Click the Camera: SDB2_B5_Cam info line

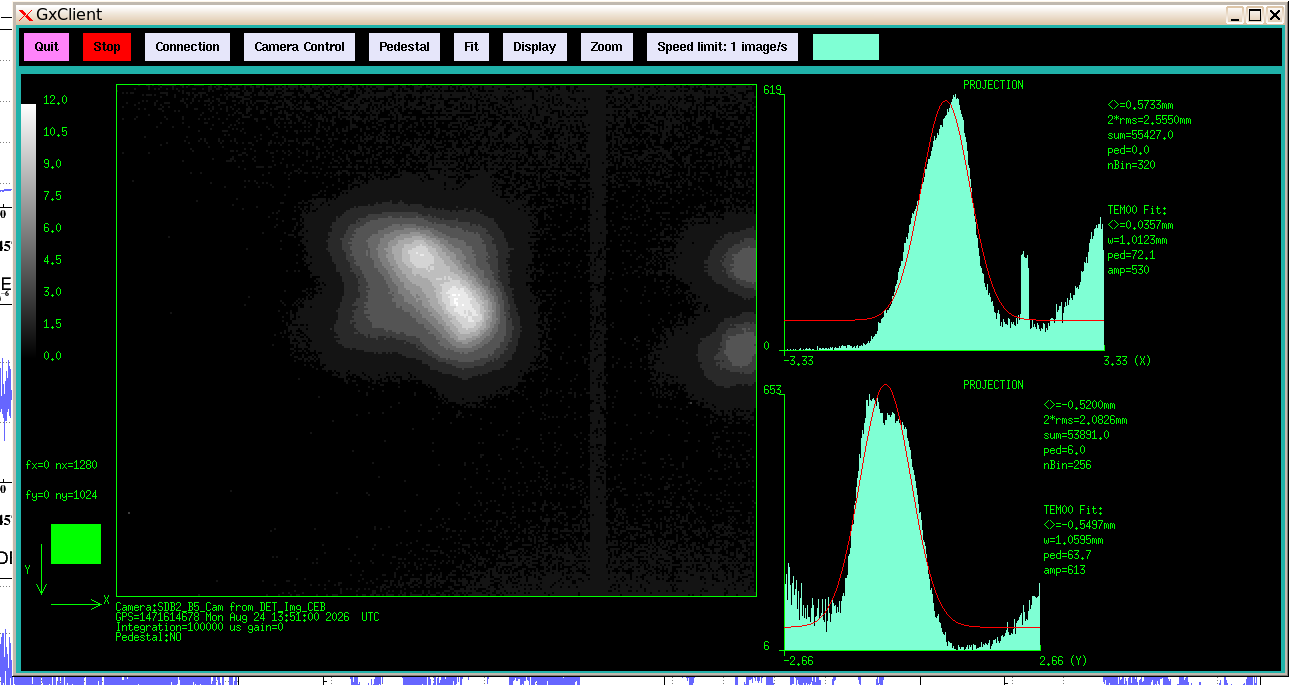pyautogui.click(x=220, y=607)
